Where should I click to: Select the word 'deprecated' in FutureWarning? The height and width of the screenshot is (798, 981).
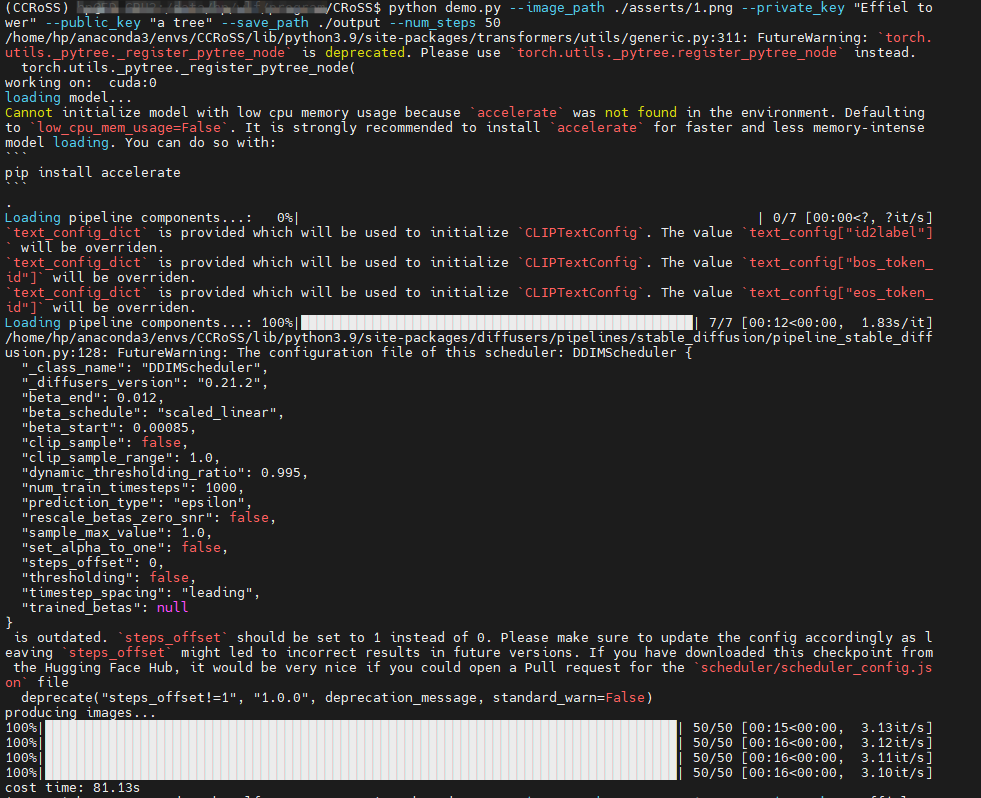coord(365,53)
